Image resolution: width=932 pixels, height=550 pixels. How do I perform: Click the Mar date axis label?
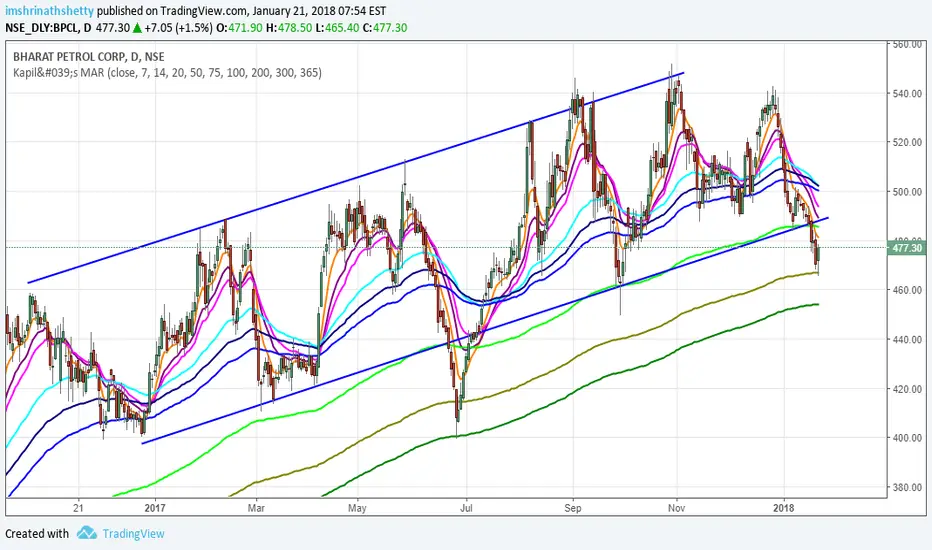[x=256, y=508]
